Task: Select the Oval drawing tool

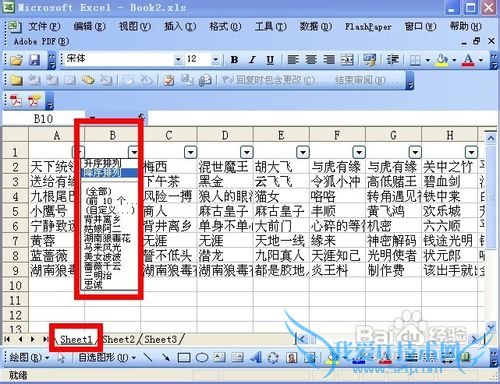Action: click(202, 358)
